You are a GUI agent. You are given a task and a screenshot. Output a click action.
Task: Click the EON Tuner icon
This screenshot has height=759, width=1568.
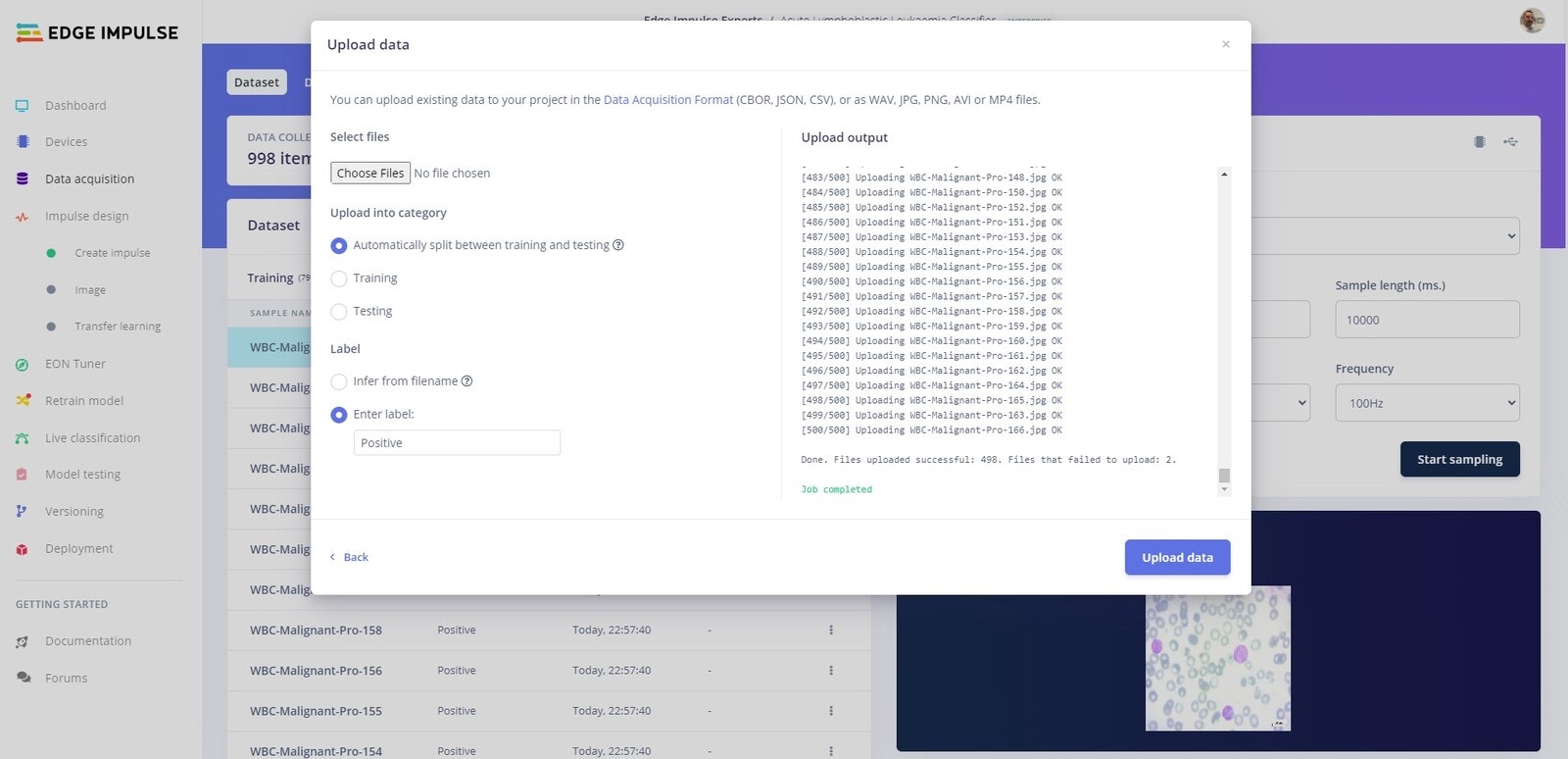22,364
